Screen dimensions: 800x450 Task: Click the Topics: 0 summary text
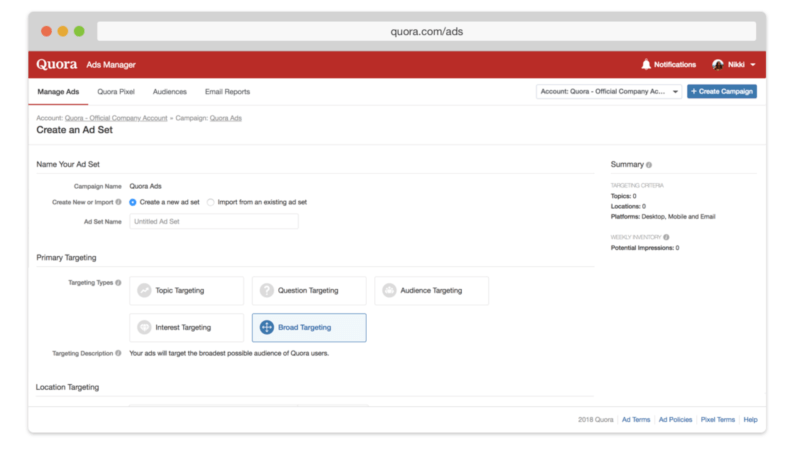coord(623,196)
